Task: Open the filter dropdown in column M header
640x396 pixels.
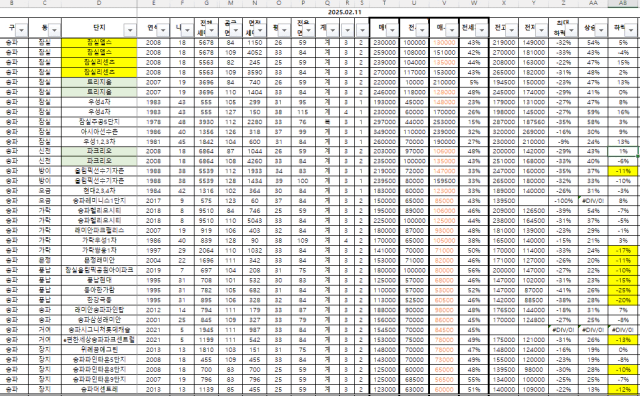Action: [236, 30]
